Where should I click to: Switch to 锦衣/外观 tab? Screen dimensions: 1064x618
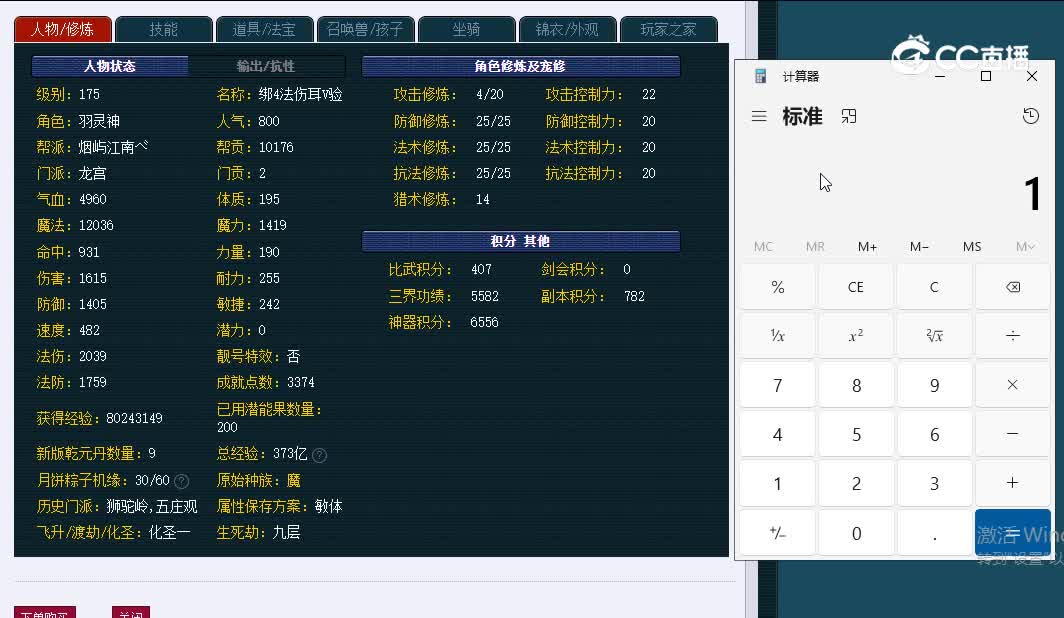[567, 29]
